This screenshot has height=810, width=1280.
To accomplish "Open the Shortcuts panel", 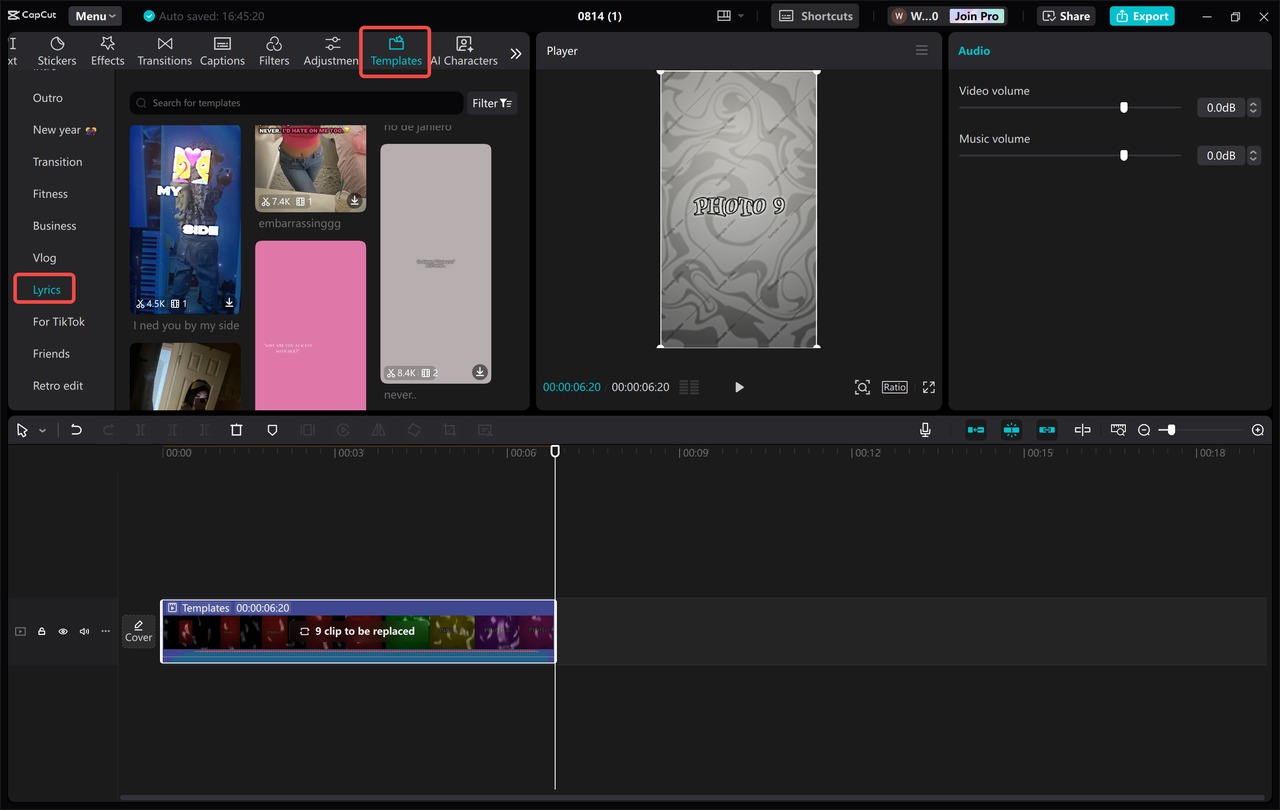I will (815, 16).
